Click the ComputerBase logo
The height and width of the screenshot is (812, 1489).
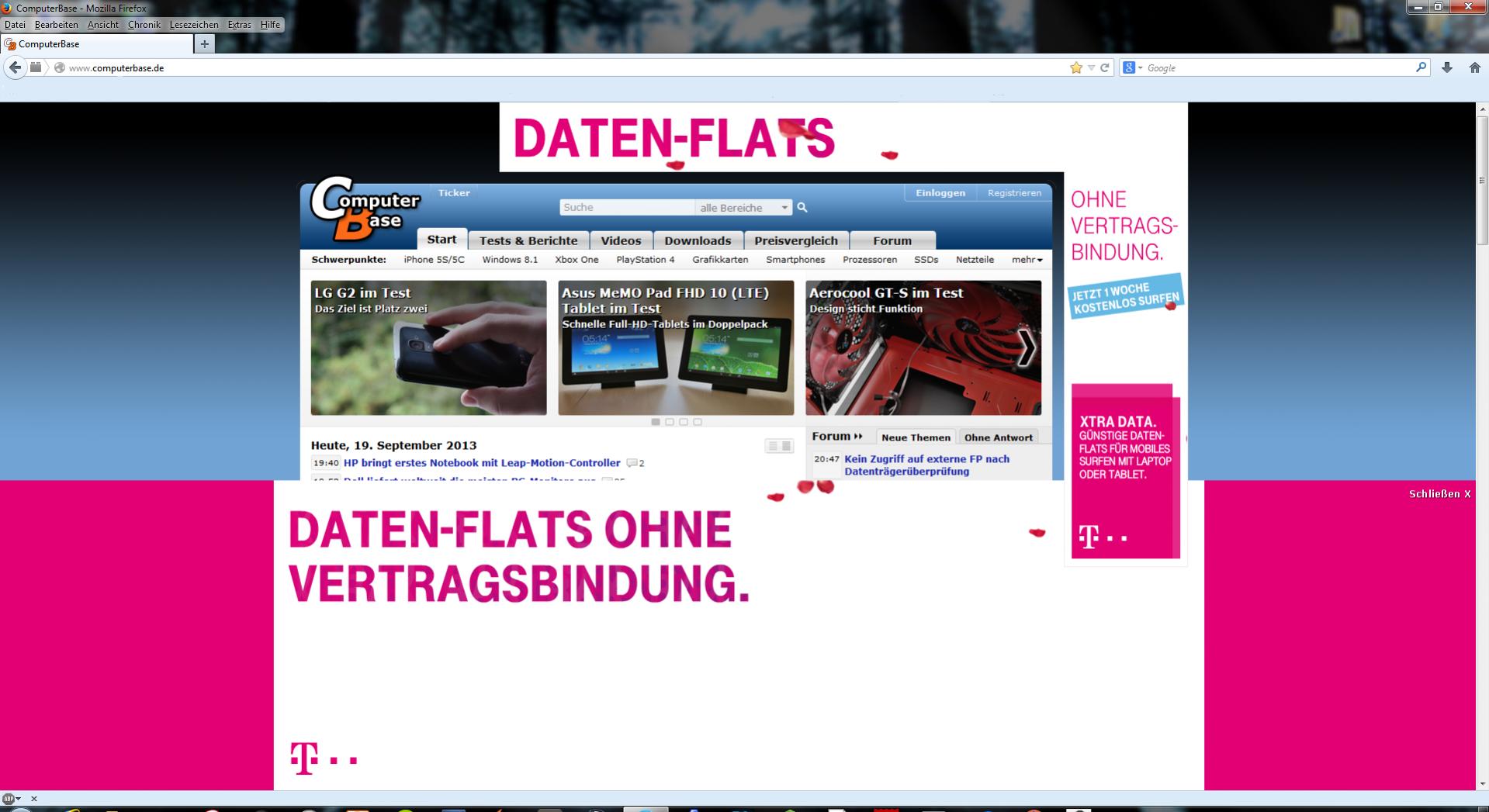click(365, 209)
